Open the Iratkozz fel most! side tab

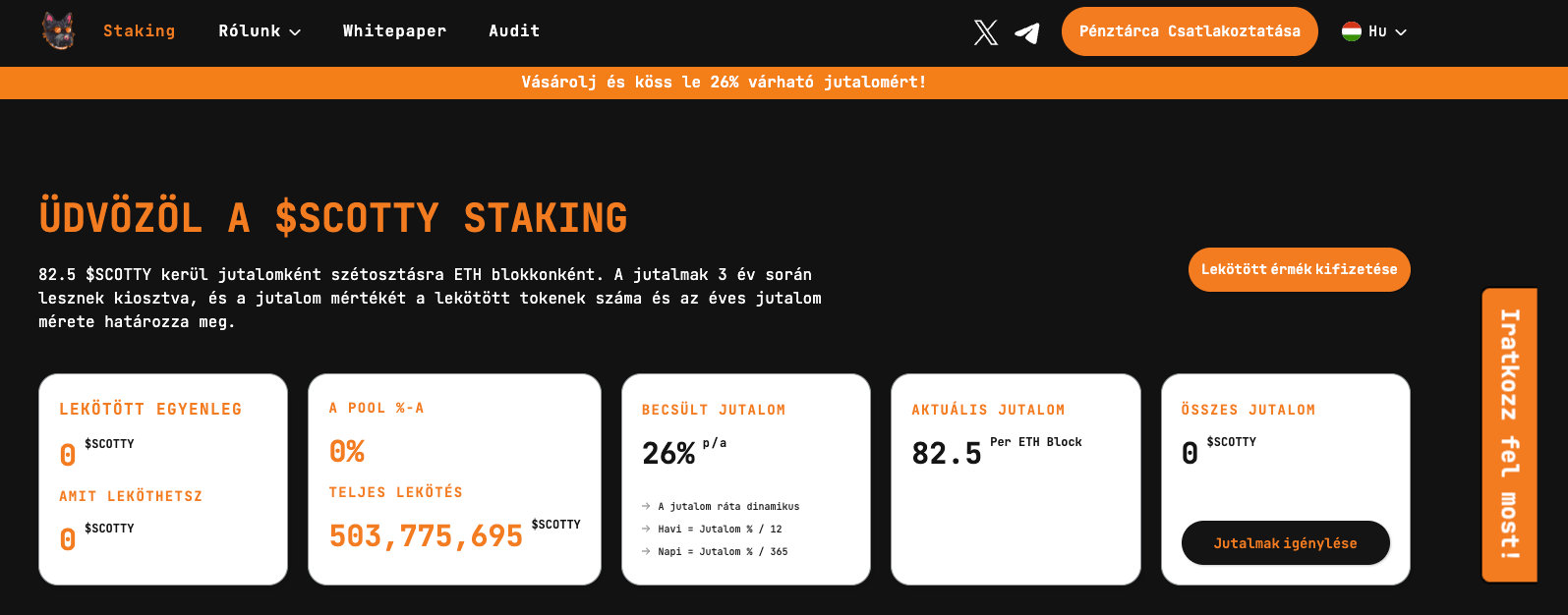pos(1510,434)
